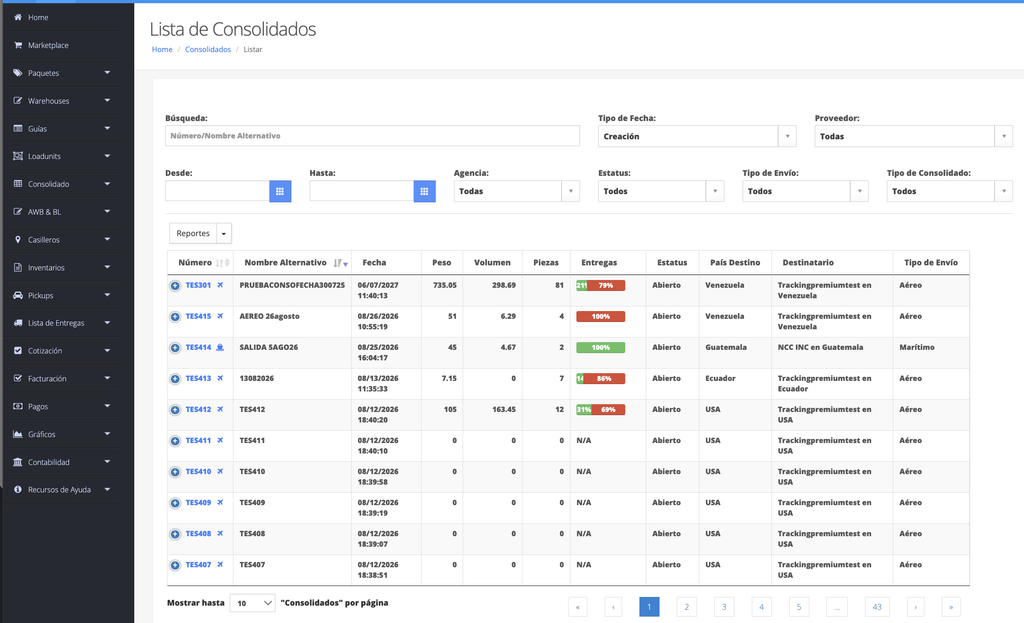The width and height of the screenshot is (1024, 623).
Task: Expand the Facturación sidebar menu
Action: (x=62, y=379)
